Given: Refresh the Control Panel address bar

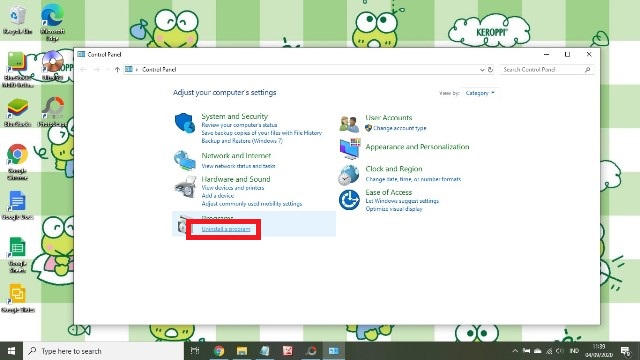Looking at the screenshot, I should [x=491, y=70].
